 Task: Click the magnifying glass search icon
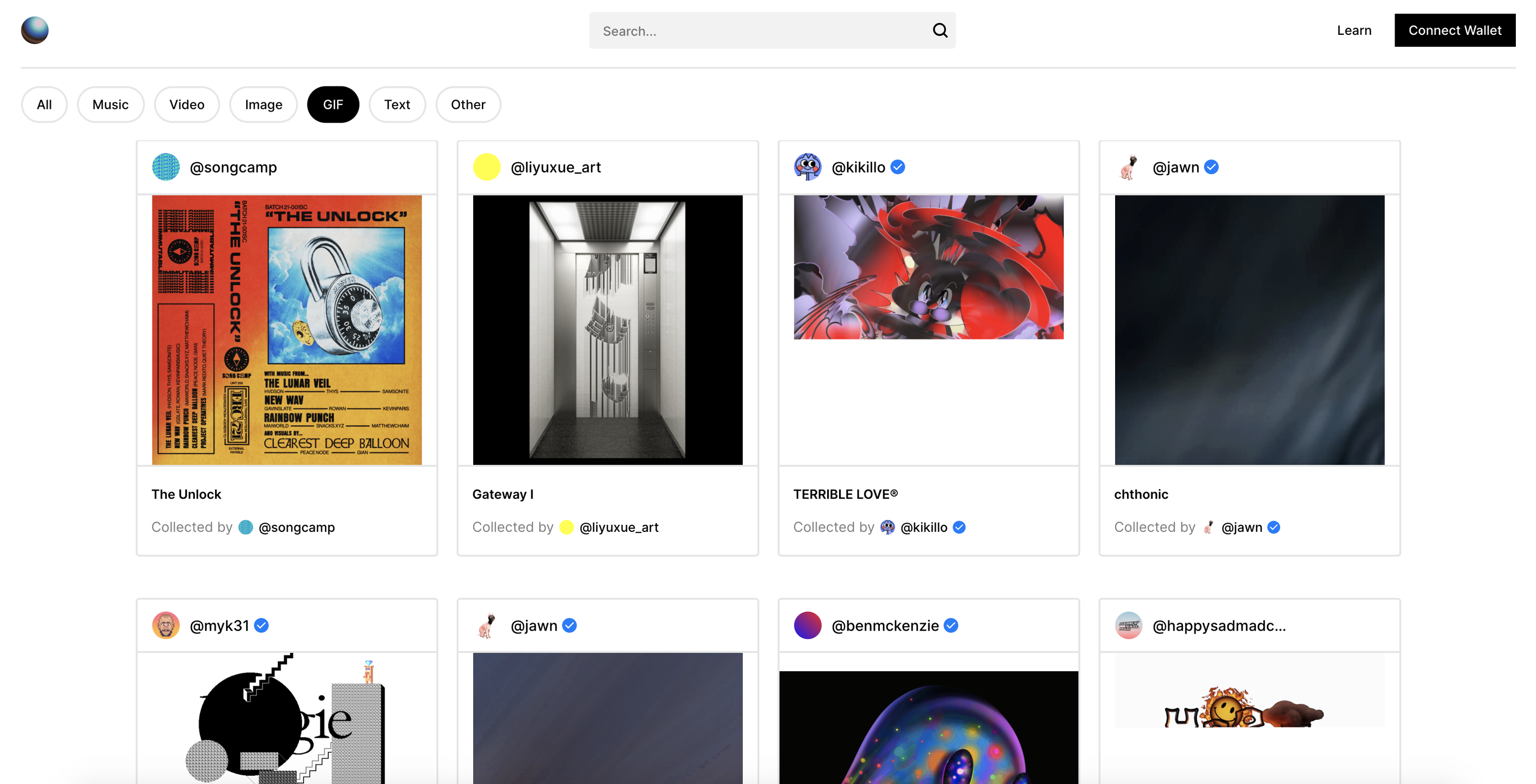pyautogui.click(x=940, y=30)
